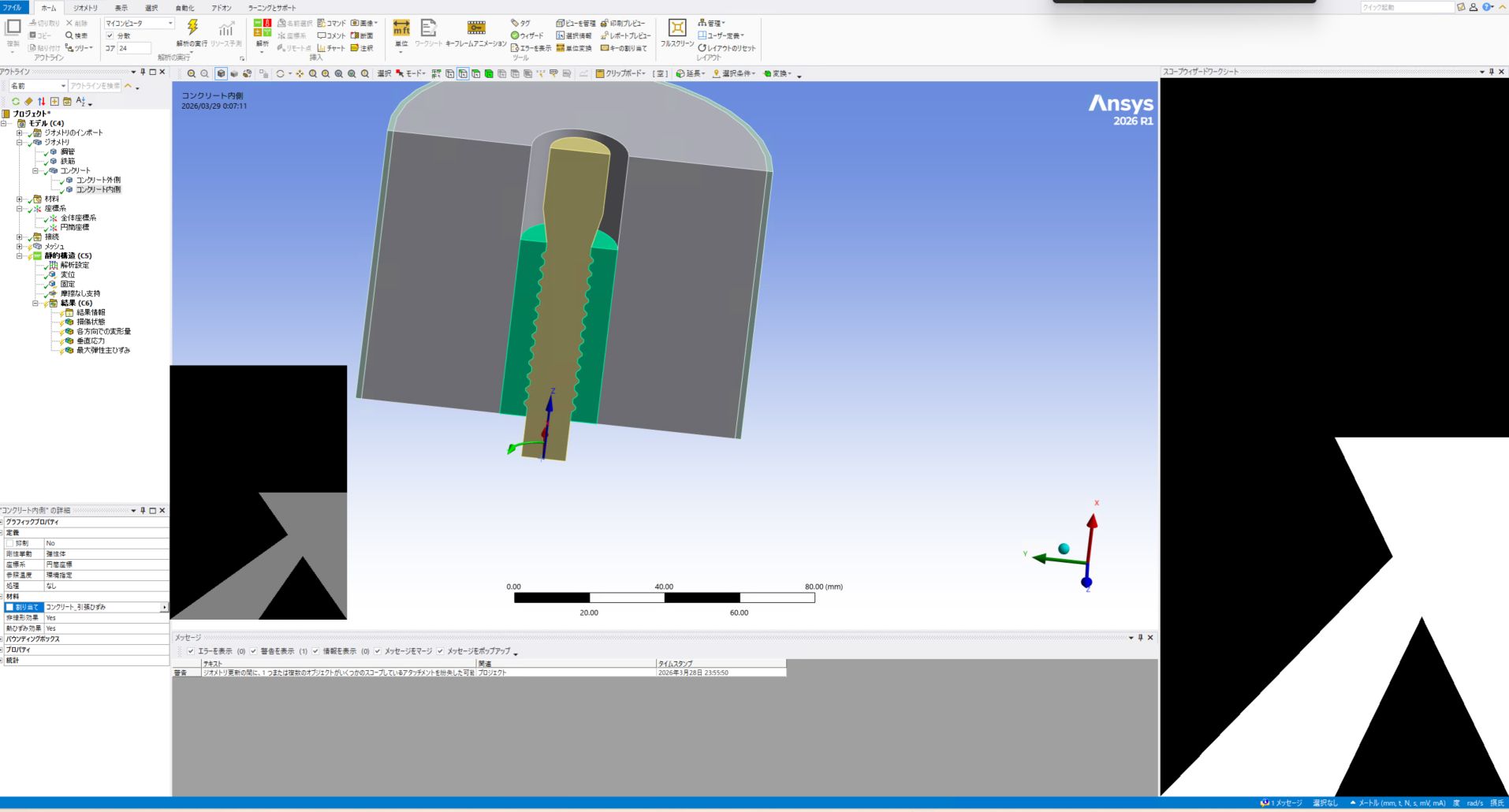
Task: Open the キーフレームアニメーション tool
Action: [x=476, y=29]
